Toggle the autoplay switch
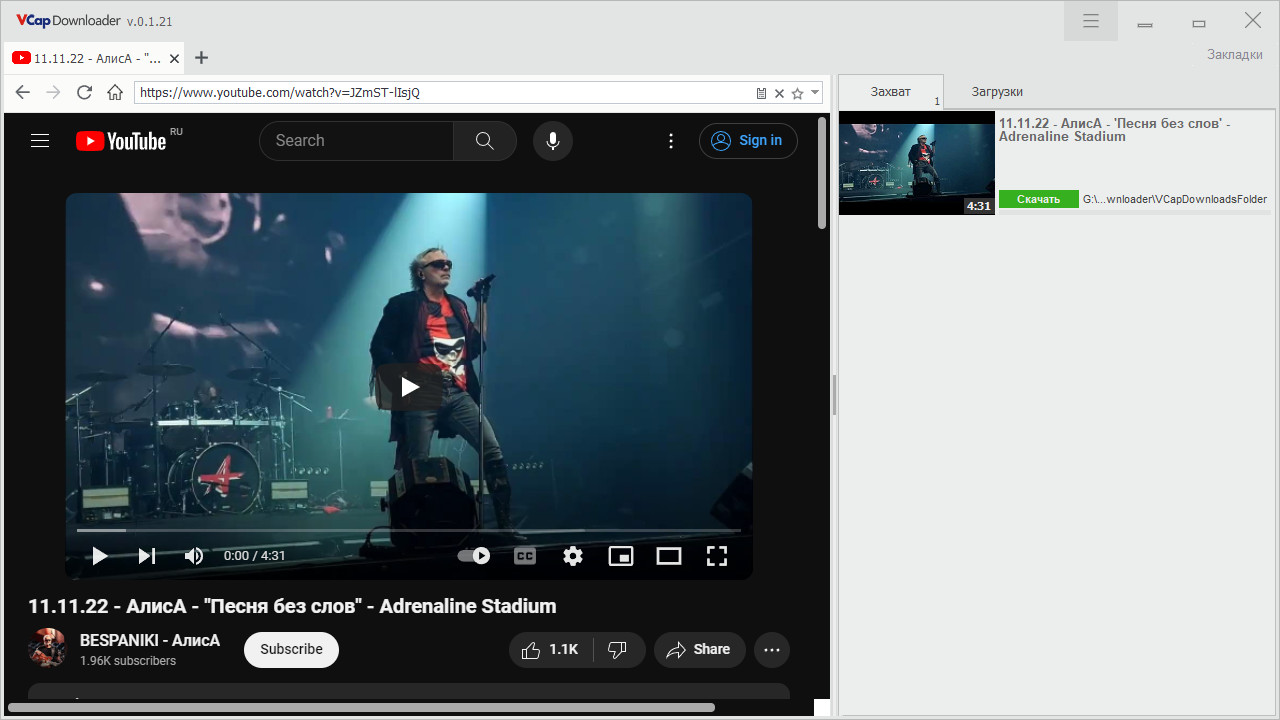This screenshot has width=1280, height=720. tap(474, 556)
